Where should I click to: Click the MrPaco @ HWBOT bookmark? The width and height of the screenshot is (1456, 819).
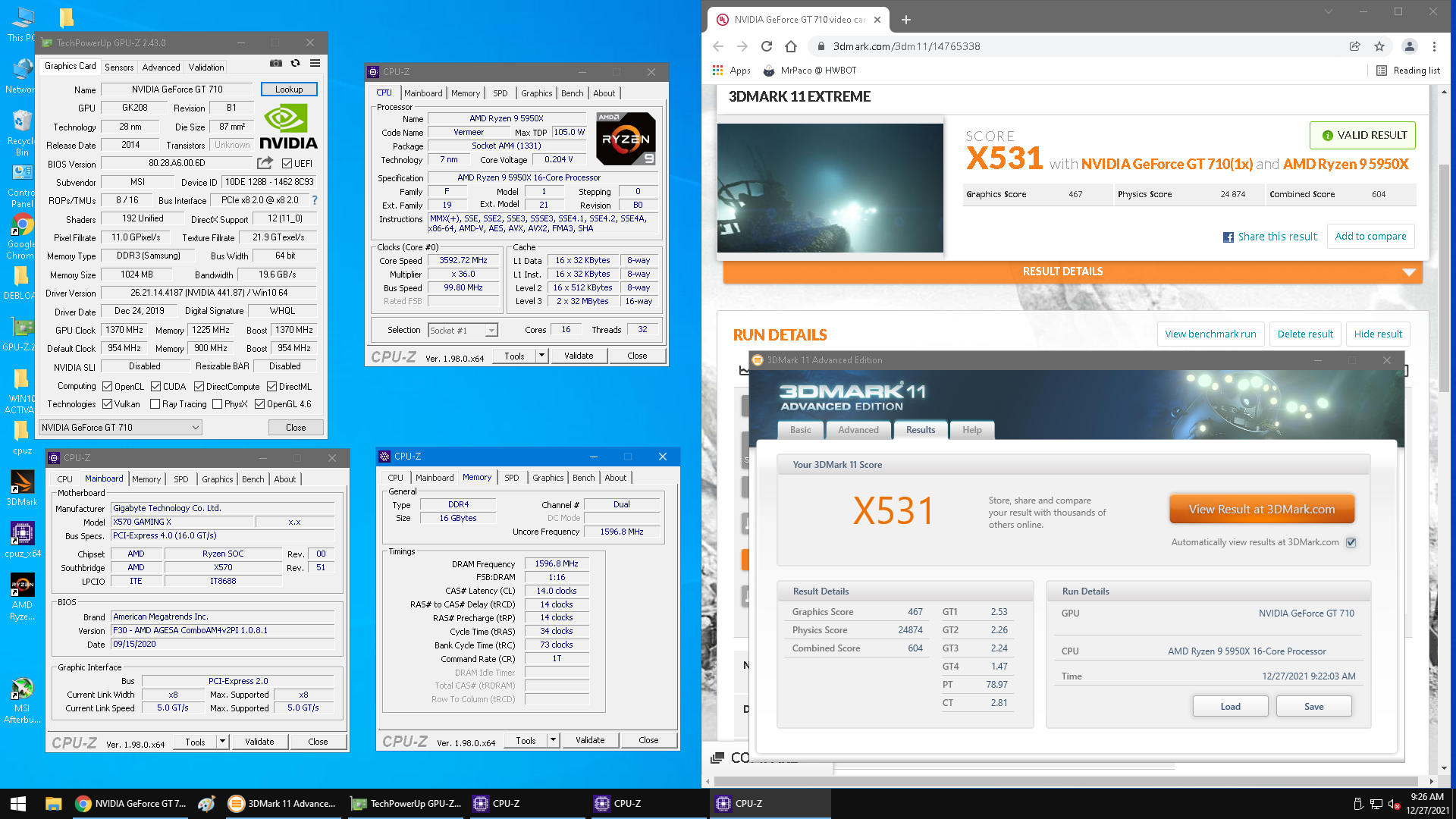point(809,71)
